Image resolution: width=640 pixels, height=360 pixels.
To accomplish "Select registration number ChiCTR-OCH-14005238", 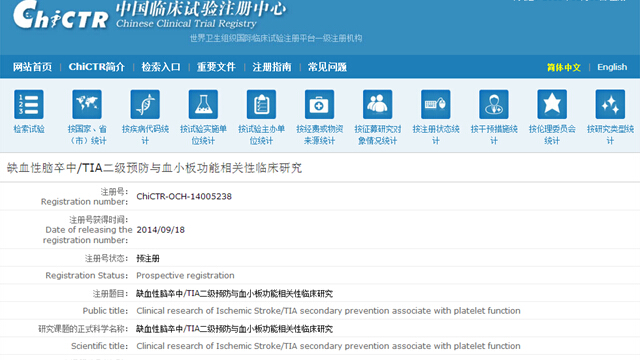I will click(184, 196).
